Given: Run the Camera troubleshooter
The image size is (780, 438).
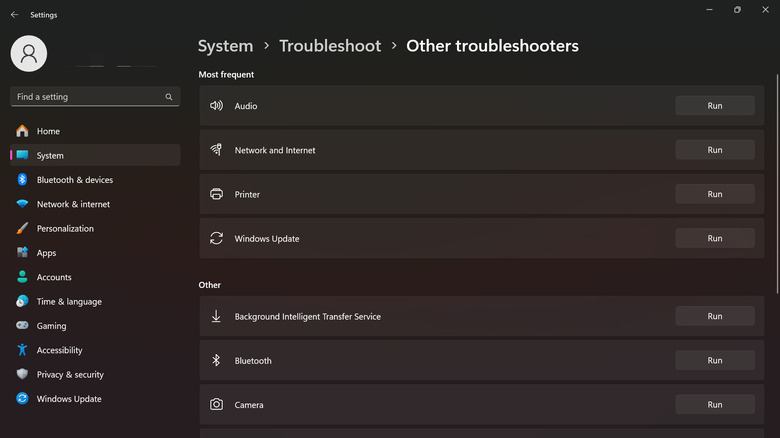Looking at the screenshot, I should (714, 405).
